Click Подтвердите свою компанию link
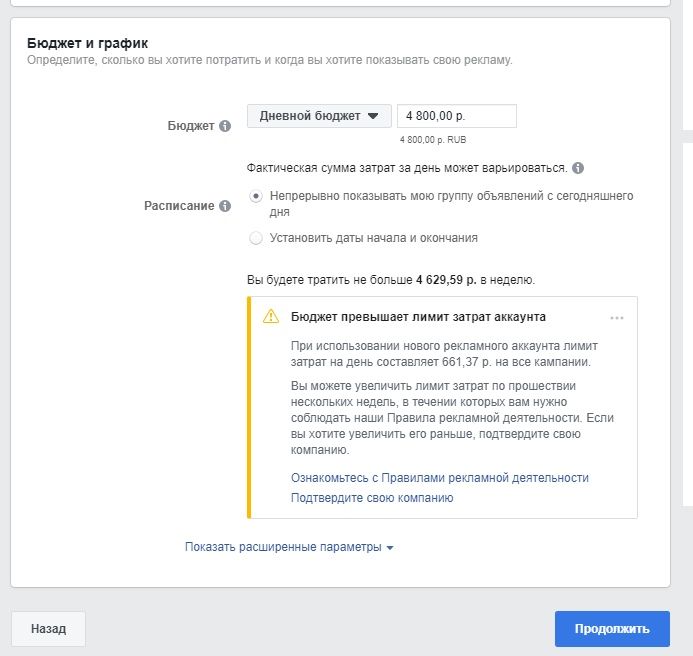The height and width of the screenshot is (656, 693). [x=372, y=498]
